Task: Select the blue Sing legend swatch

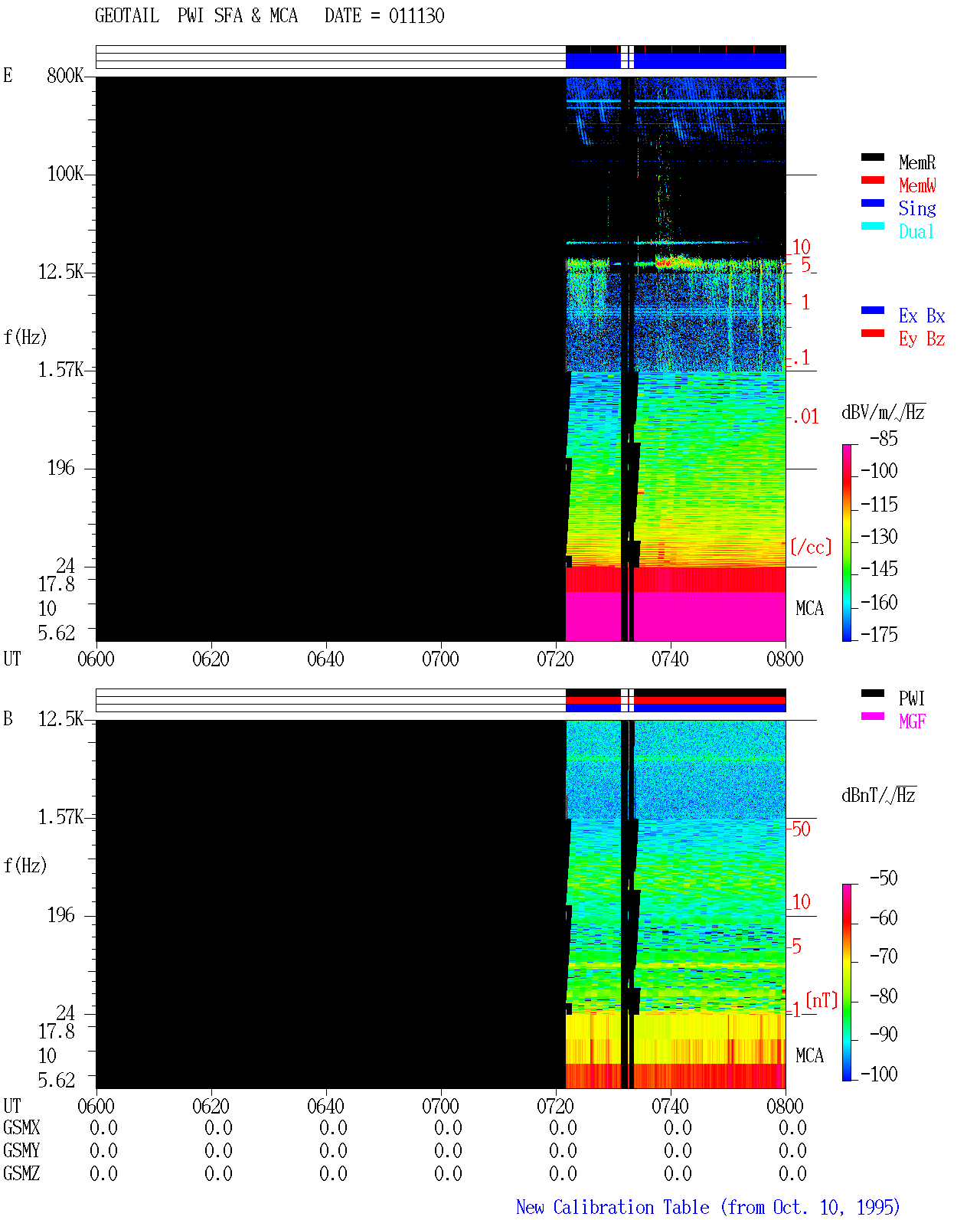Action: point(873,203)
